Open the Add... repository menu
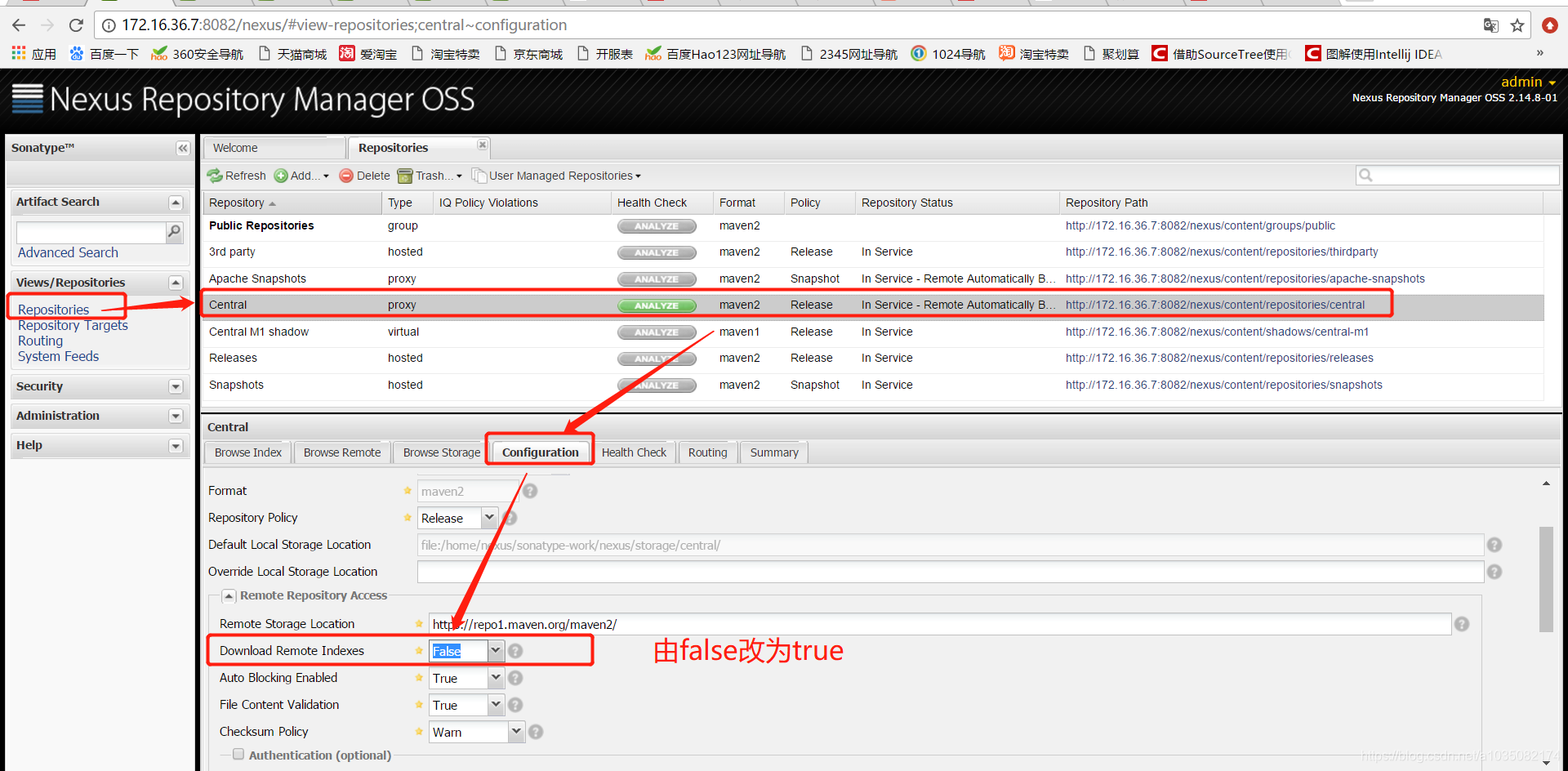This screenshot has width=1568, height=771. click(301, 176)
